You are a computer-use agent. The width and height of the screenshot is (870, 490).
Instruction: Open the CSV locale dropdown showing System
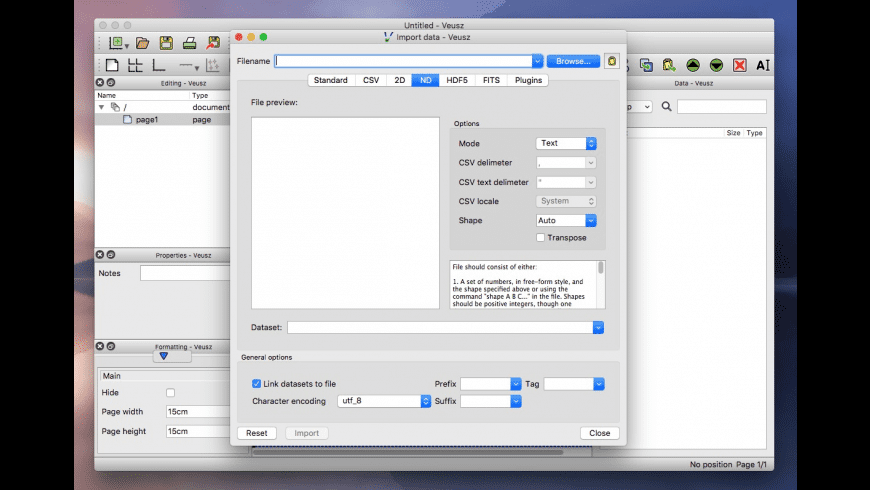[566, 201]
